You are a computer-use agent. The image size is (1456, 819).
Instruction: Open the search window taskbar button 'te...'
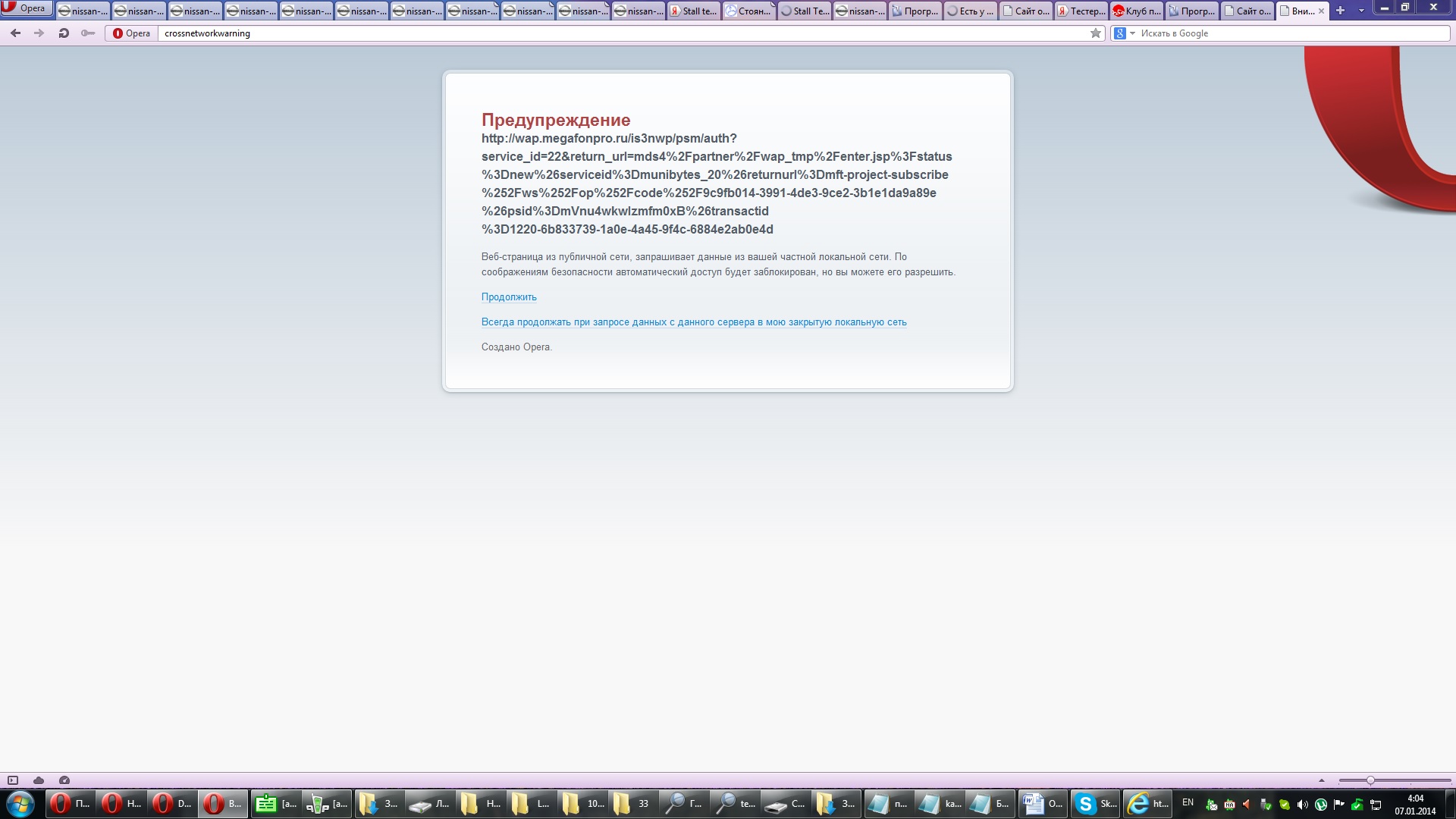point(736,804)
